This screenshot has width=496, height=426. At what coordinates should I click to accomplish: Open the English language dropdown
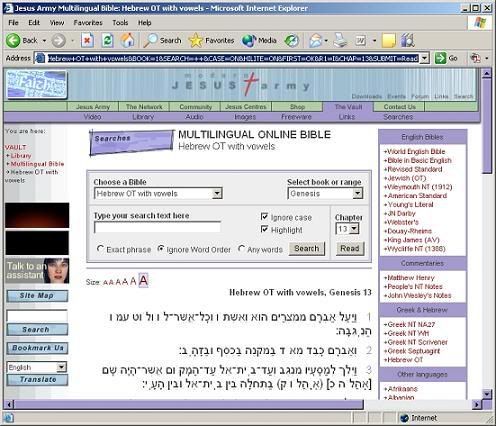61,367
